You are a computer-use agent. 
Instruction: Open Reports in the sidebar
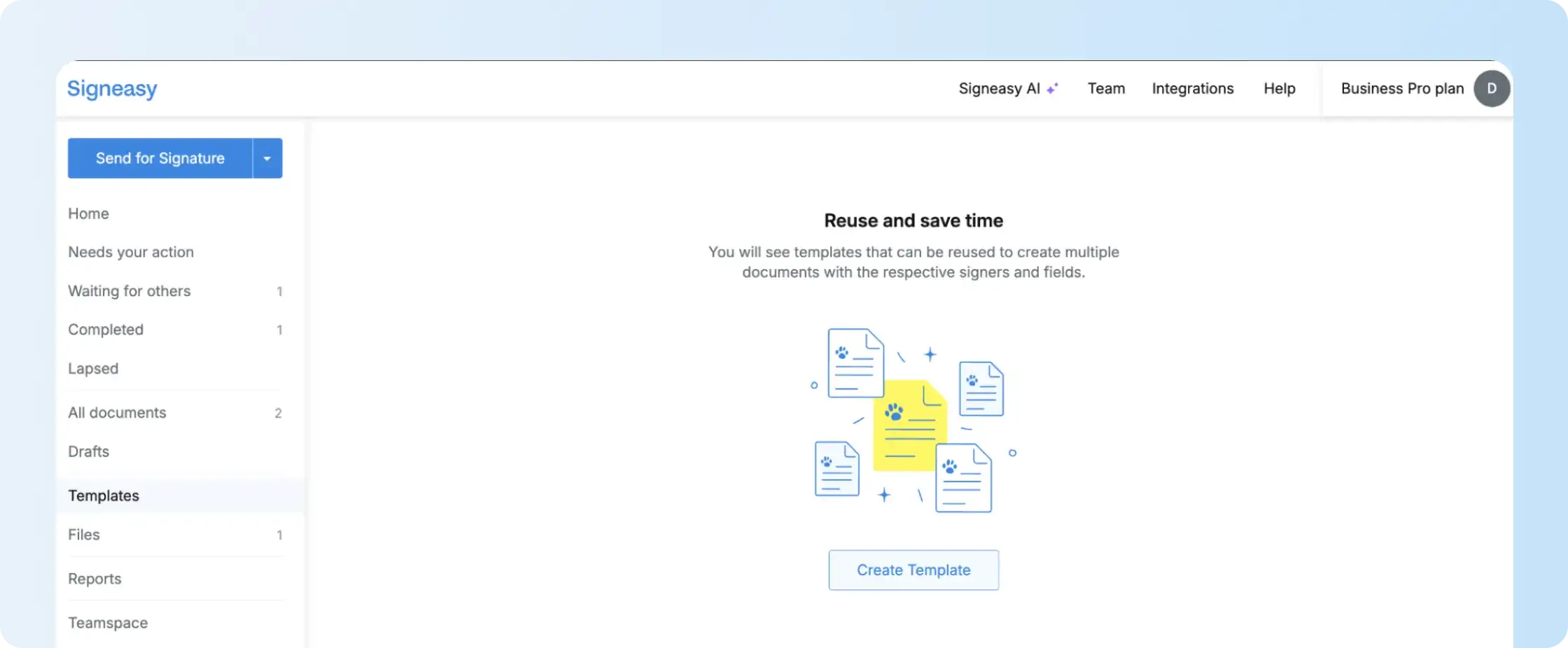tap(94, 579)
